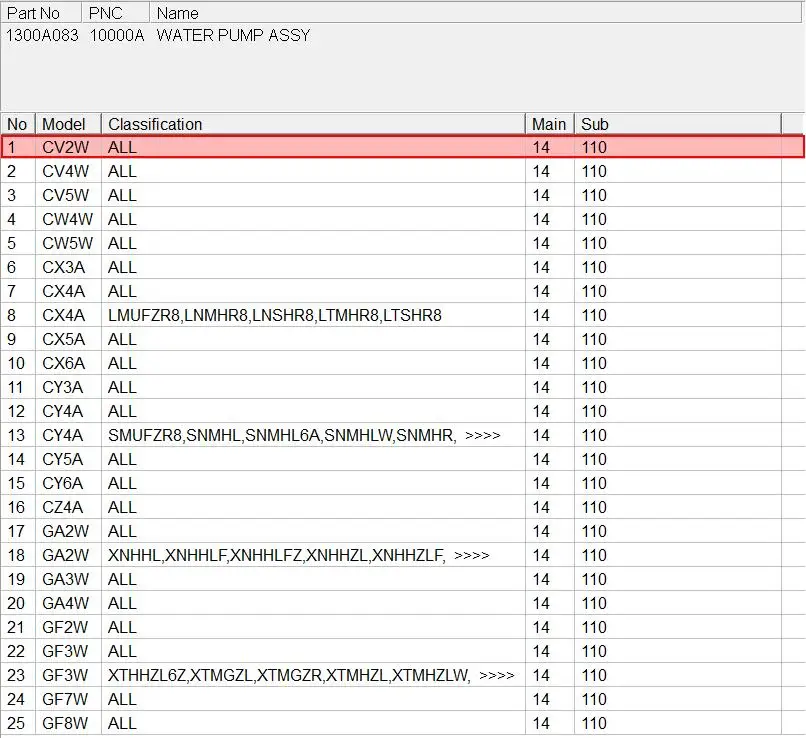Sort by the Model column header

pyautogui.click(x=68, y=124)
